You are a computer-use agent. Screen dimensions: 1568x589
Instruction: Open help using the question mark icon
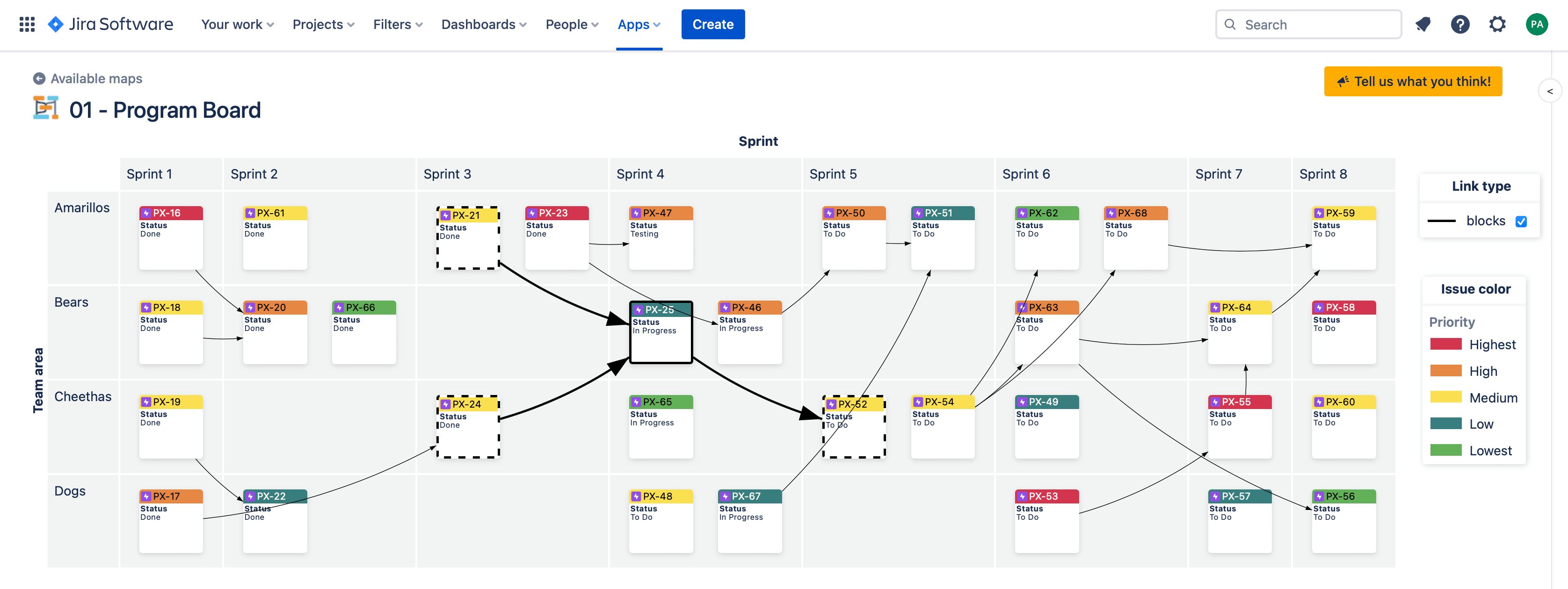1460,24
